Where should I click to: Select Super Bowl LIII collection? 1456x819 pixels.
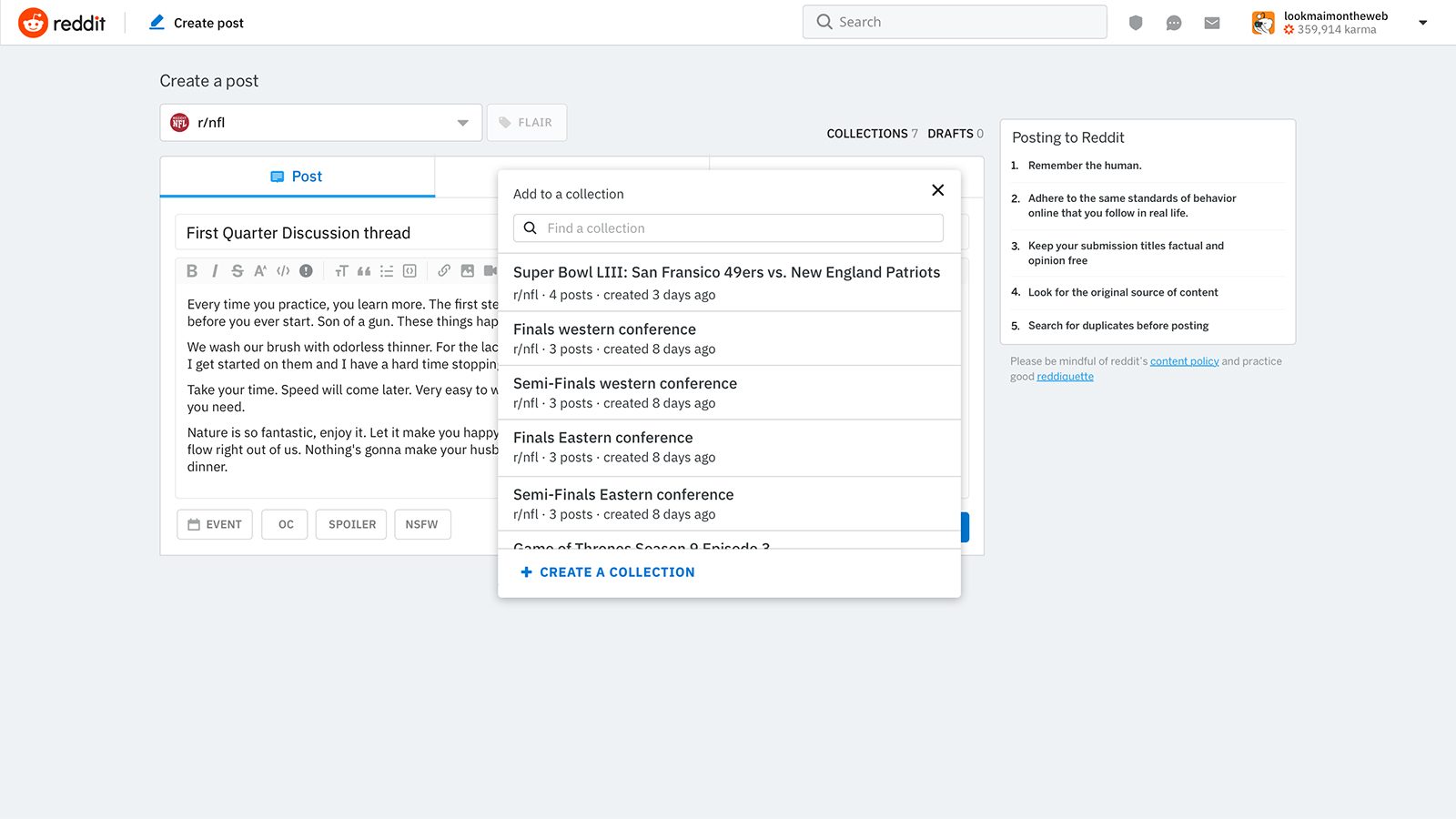[729, 282]
